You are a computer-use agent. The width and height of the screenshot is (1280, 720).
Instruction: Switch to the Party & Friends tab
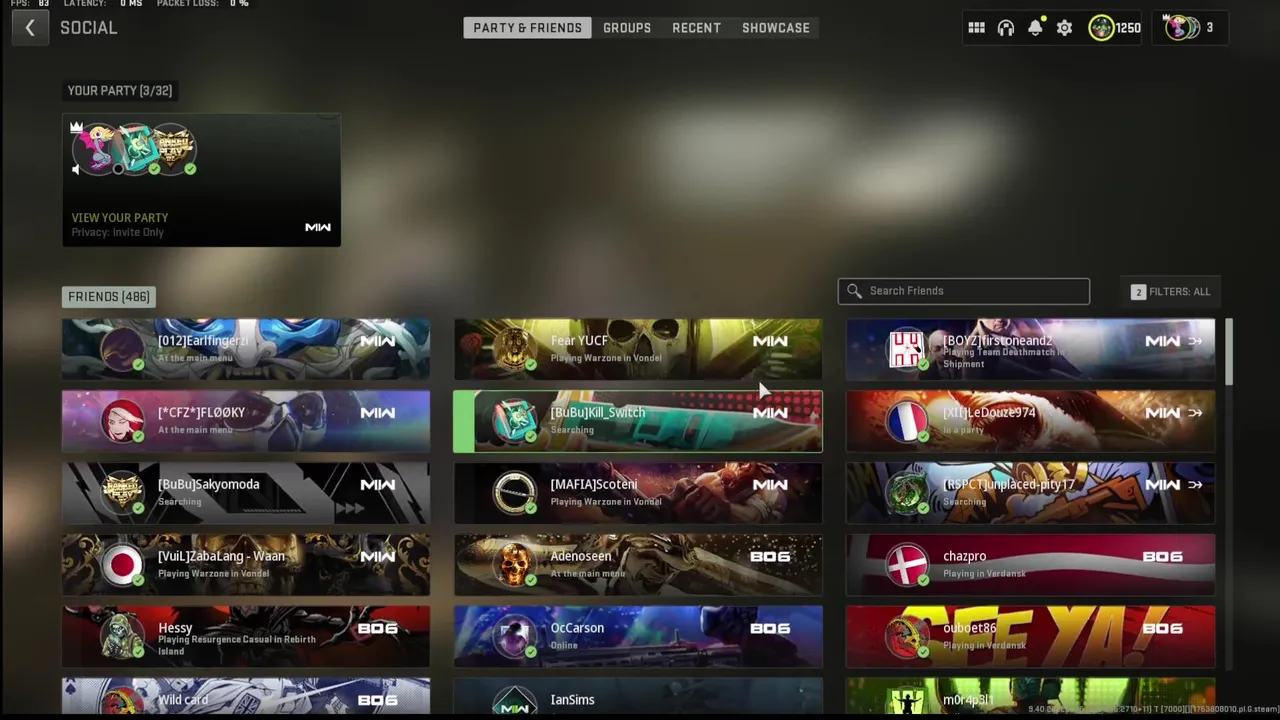[x=527, y=28]
